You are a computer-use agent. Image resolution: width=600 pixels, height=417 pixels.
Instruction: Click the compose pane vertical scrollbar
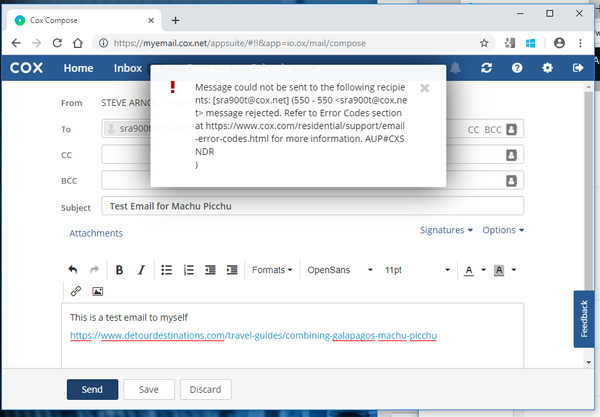589,191
